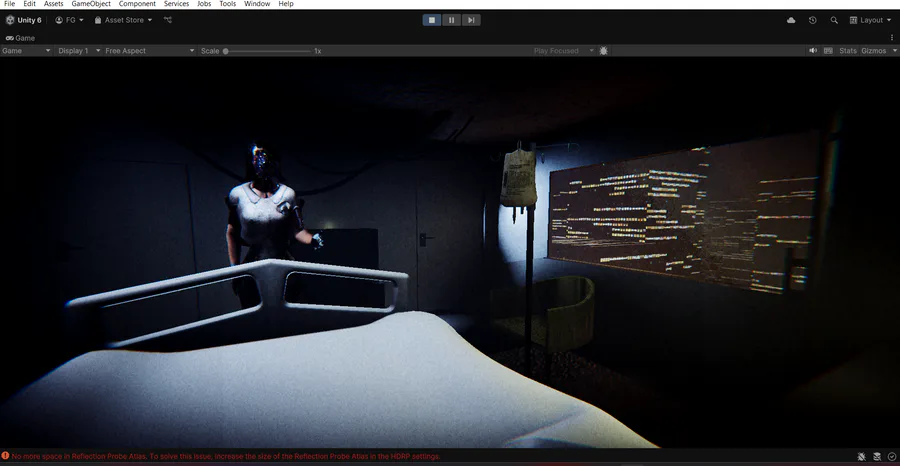Click the rendered game view
This screenshot has width=900, height=466.
450,253
